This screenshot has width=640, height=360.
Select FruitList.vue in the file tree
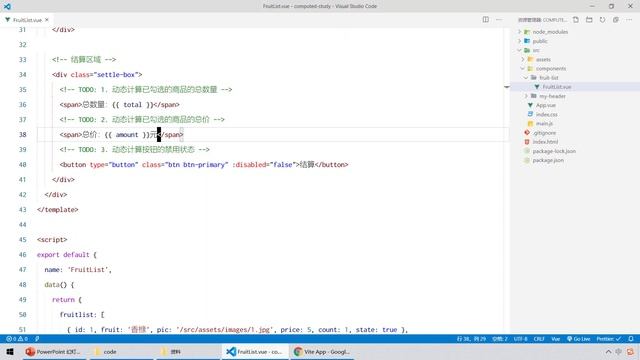pyautogui.click(x=557, y=87)
